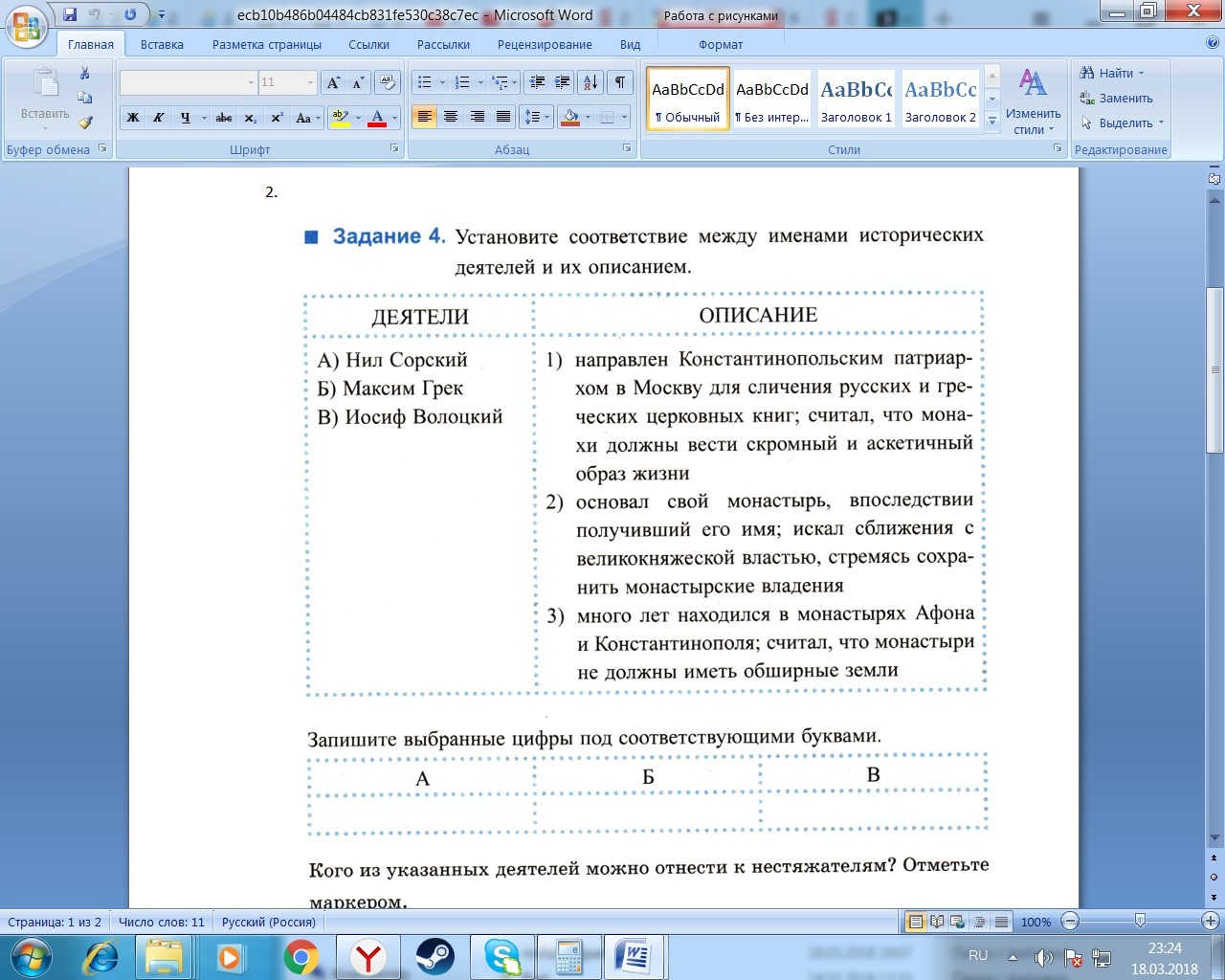This screenshot has height=980, width=1225.
Task: Expand the Найти dropdown arrow
Action: [1141, 74]
